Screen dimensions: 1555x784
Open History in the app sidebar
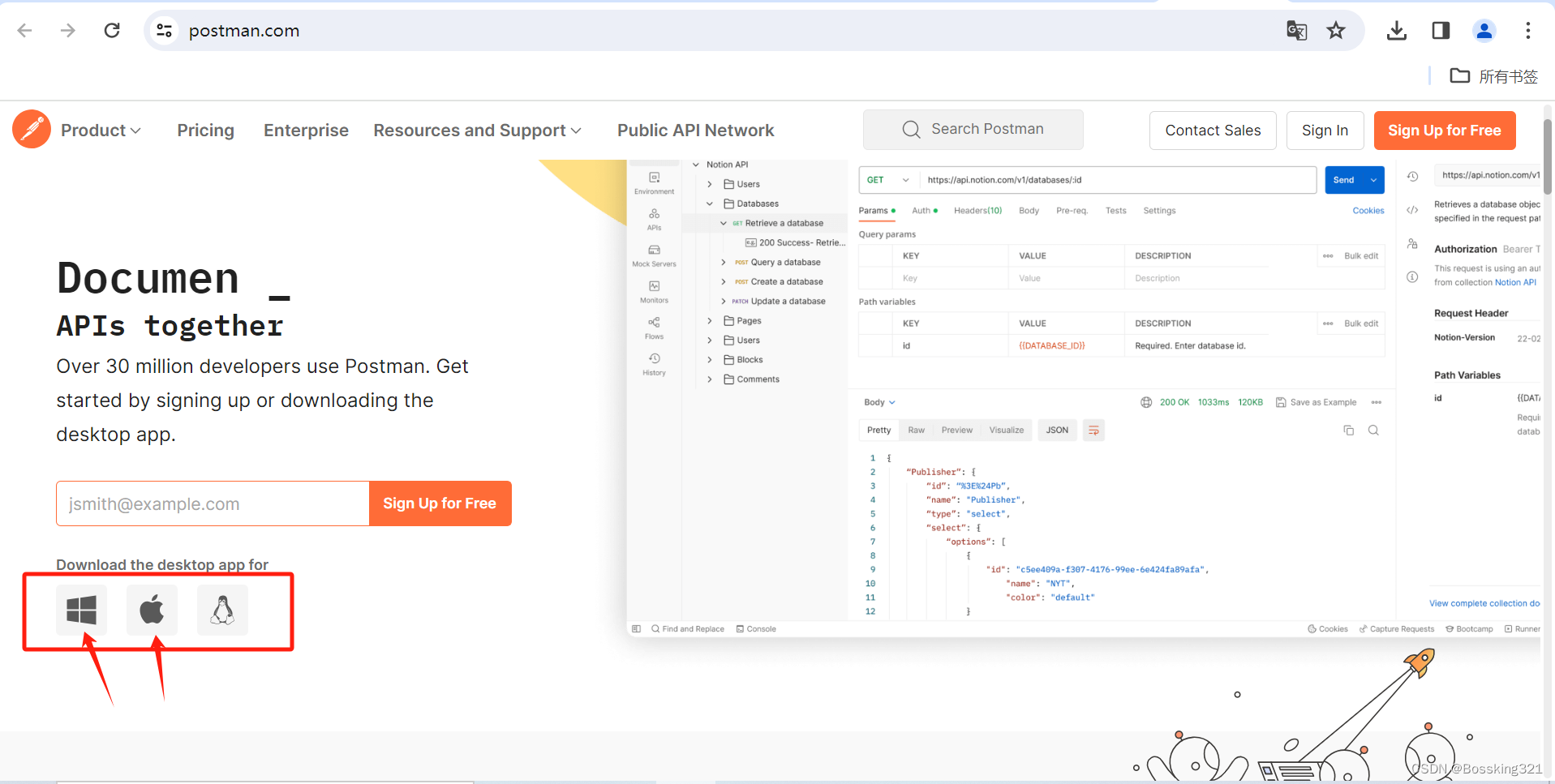(654, 365)
